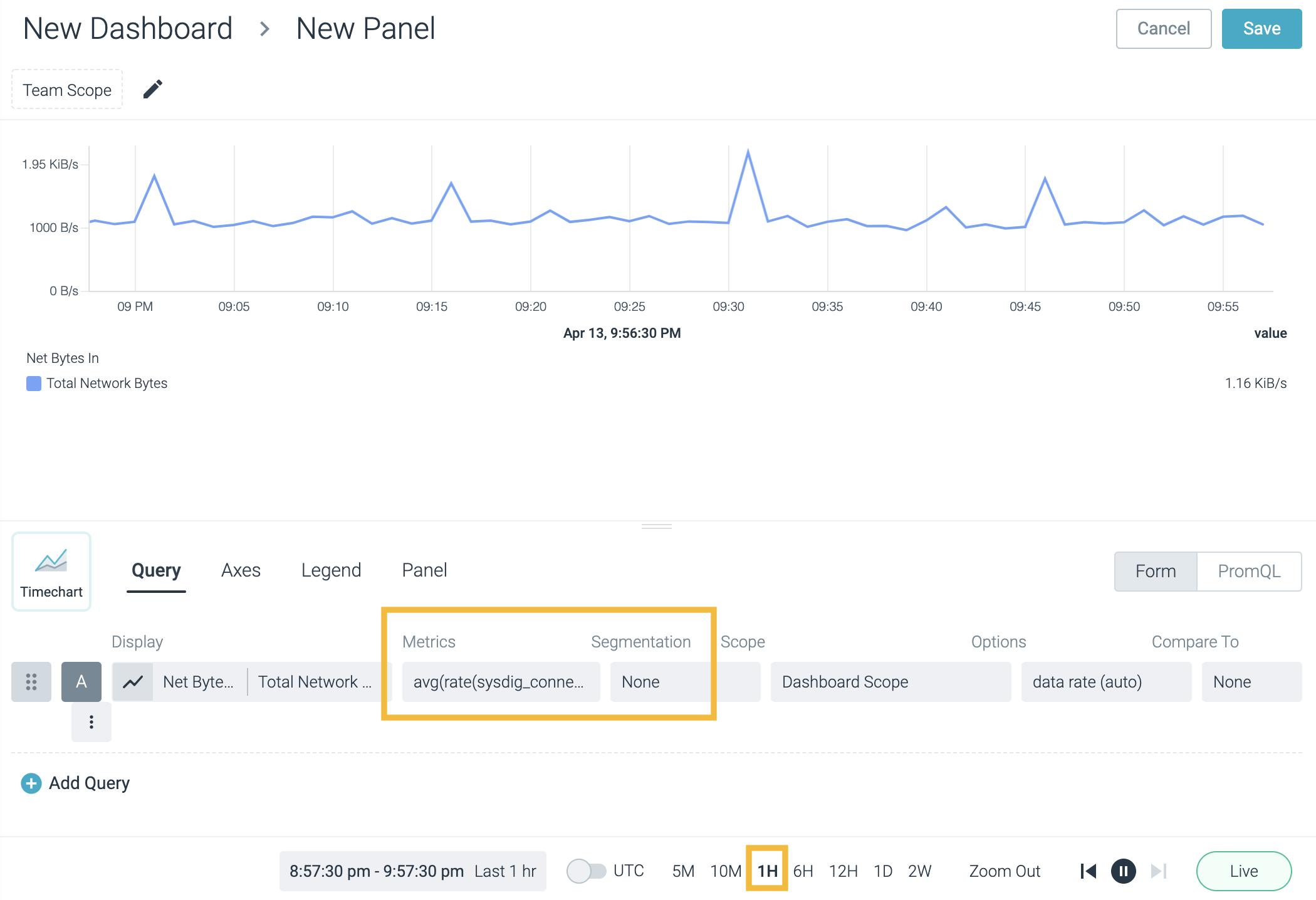Pause the live data stream
This screenshot has height=900, width=1316.
(x=1123, y=871)
